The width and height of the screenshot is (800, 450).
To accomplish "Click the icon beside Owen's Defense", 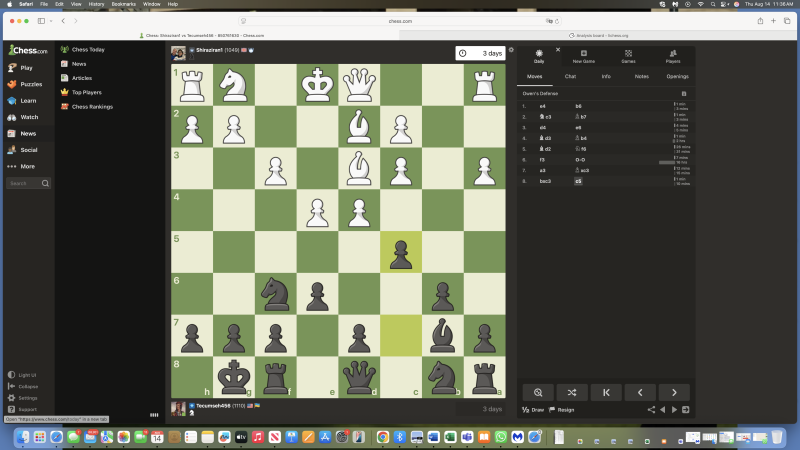I will click(x=684, y=93).
